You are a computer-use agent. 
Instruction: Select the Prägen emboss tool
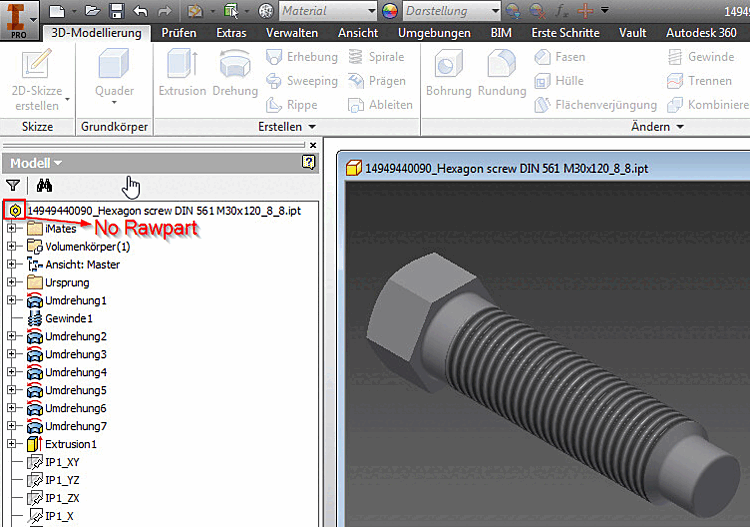click(376, 81)
